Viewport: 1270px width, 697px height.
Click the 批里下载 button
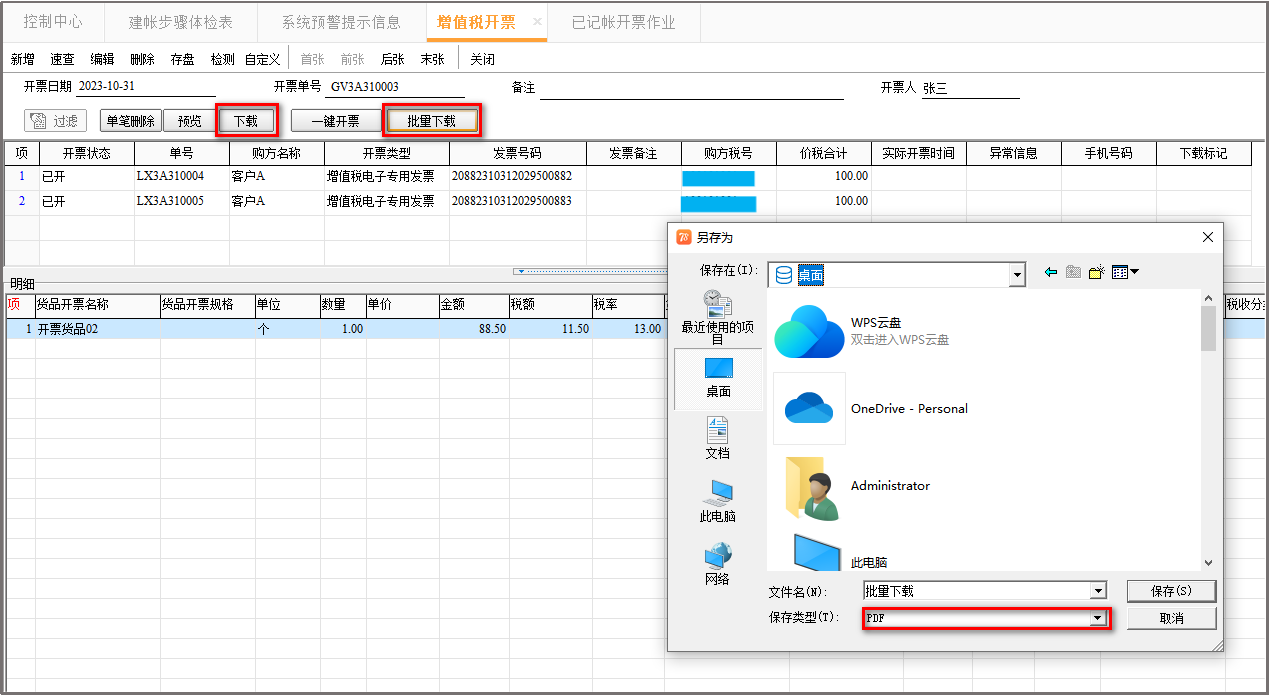432,121
